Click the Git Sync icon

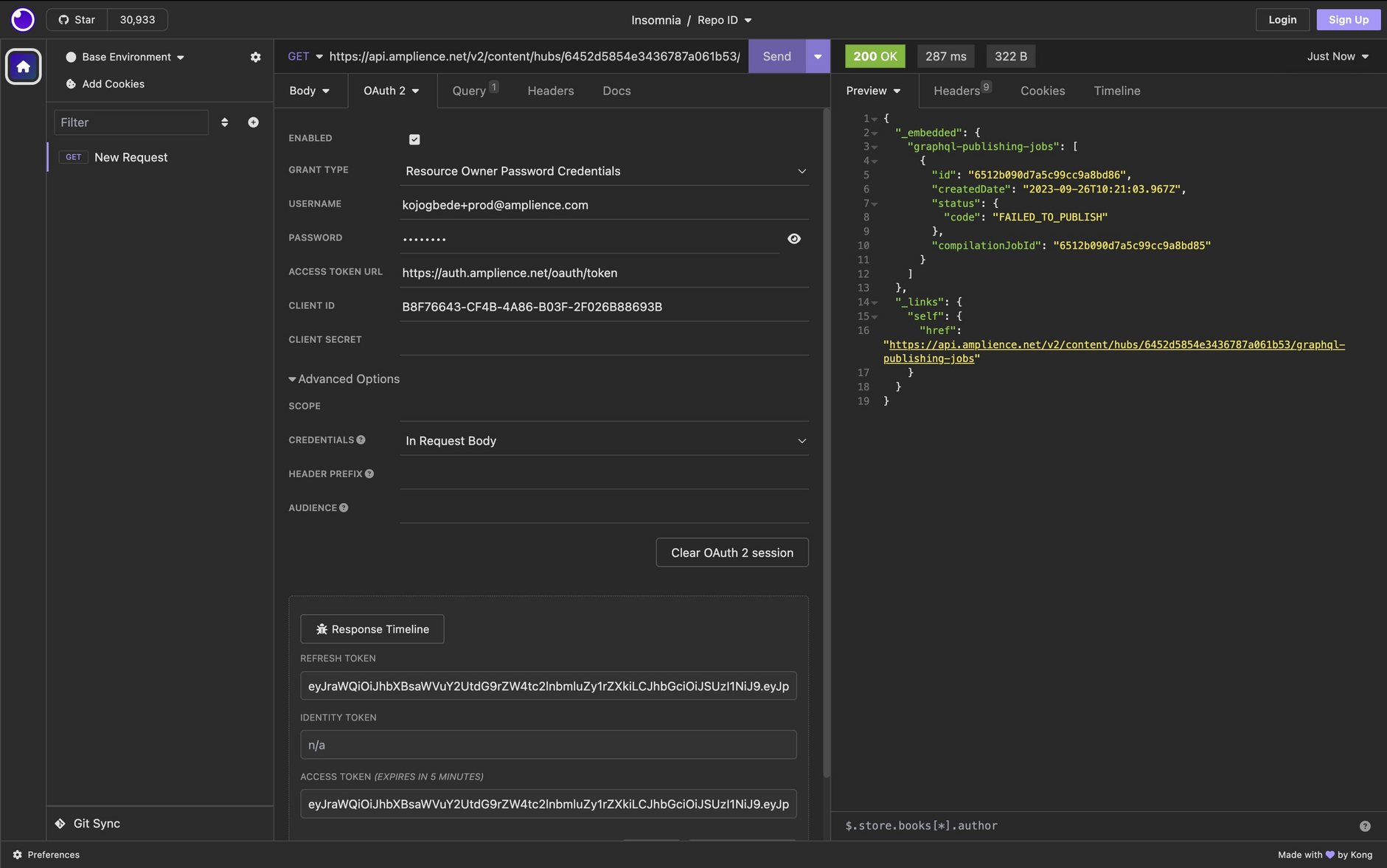point(60,824)
